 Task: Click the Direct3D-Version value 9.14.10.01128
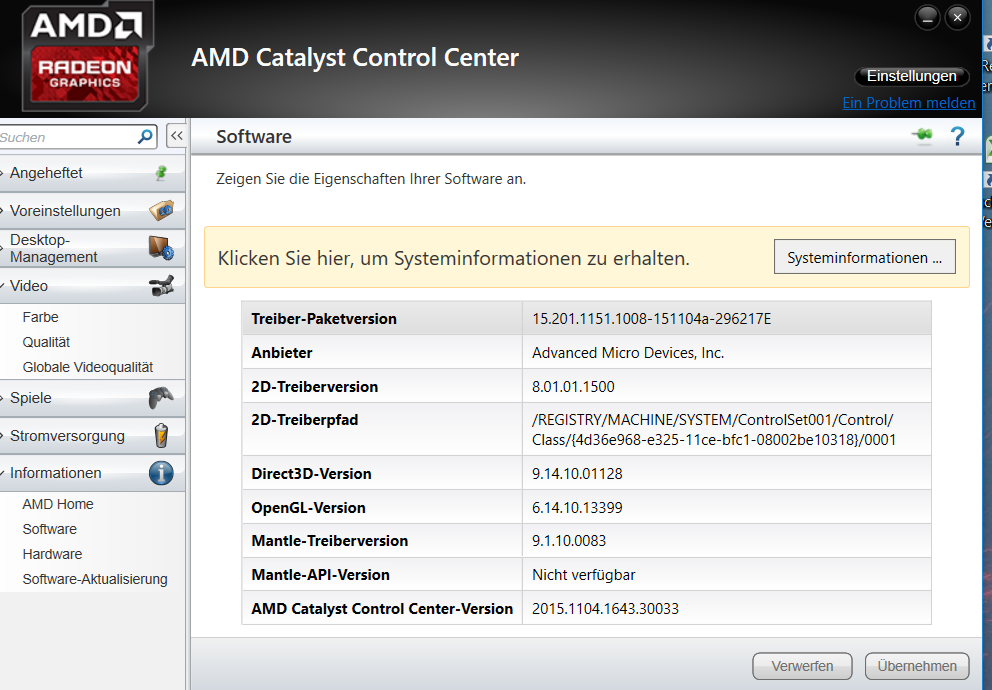tap(577, 474)
